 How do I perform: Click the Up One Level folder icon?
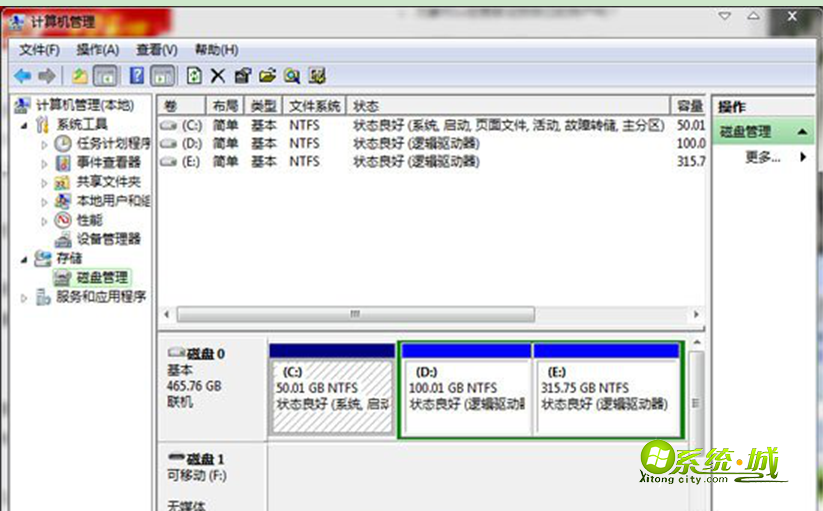[x=80, y=76]
